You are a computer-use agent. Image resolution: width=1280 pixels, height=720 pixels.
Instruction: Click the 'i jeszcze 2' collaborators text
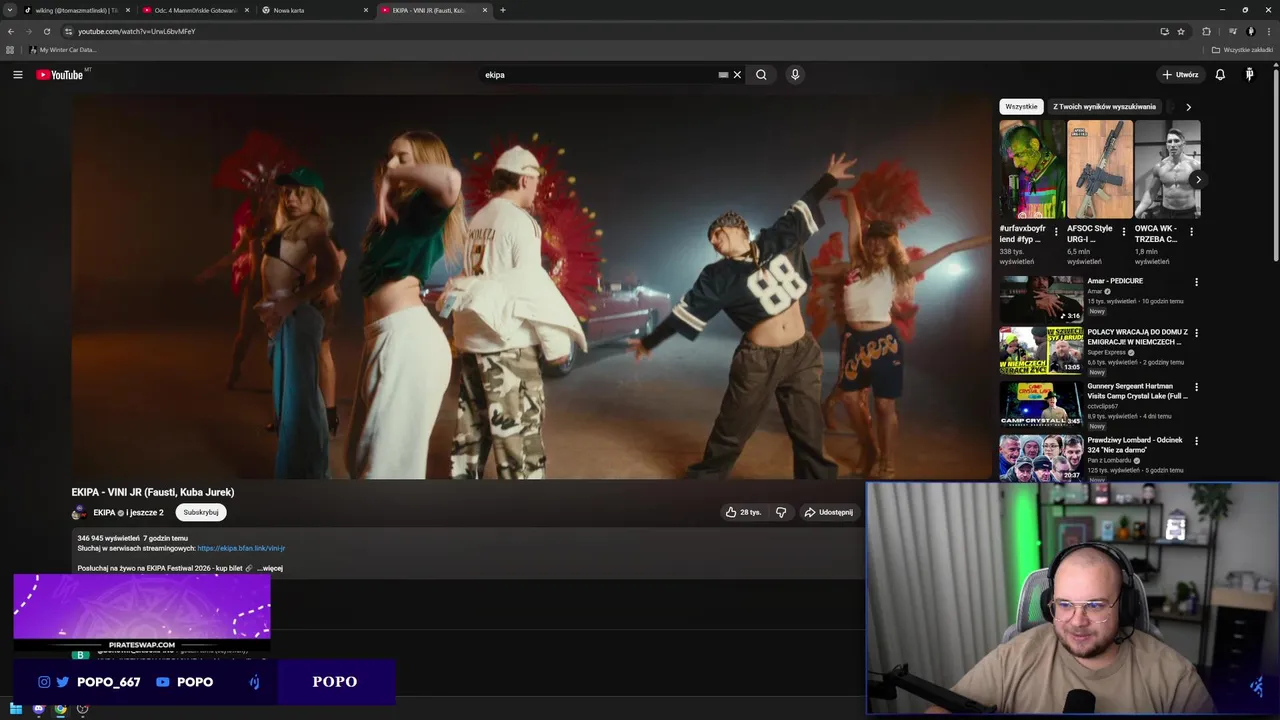click(x=145, y=513)
